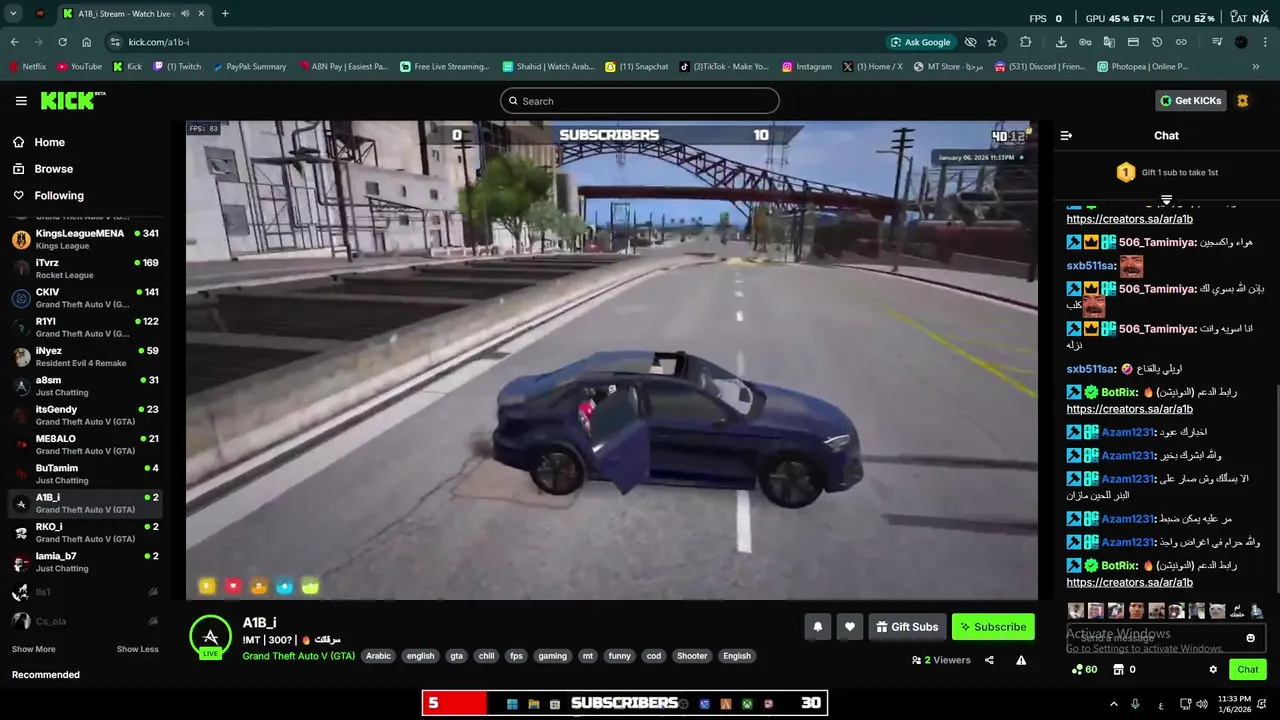Viewport: 1280px width, 720px height.
Task: Click the Get KICKs button
Action: click(1190, 101)
